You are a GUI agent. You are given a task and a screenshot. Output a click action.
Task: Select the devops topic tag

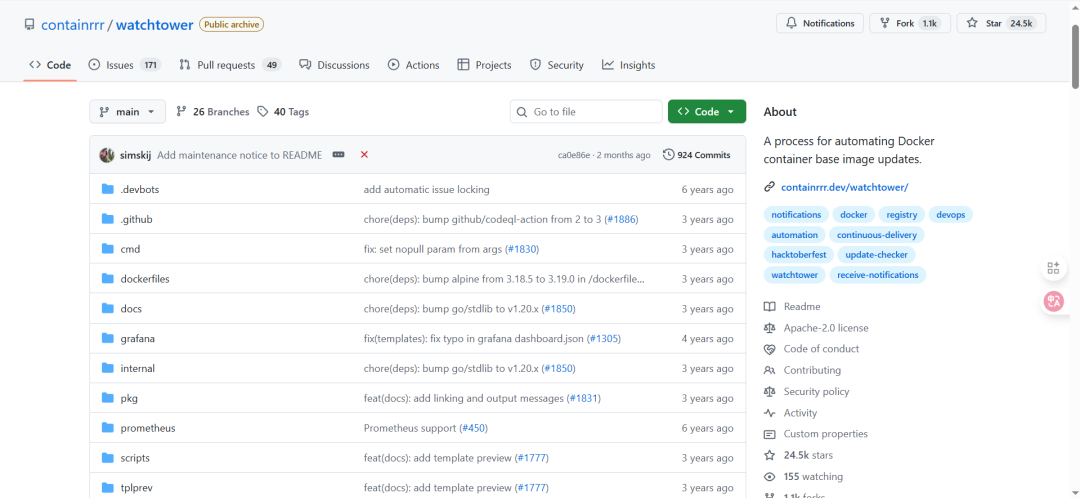[951, 215]
